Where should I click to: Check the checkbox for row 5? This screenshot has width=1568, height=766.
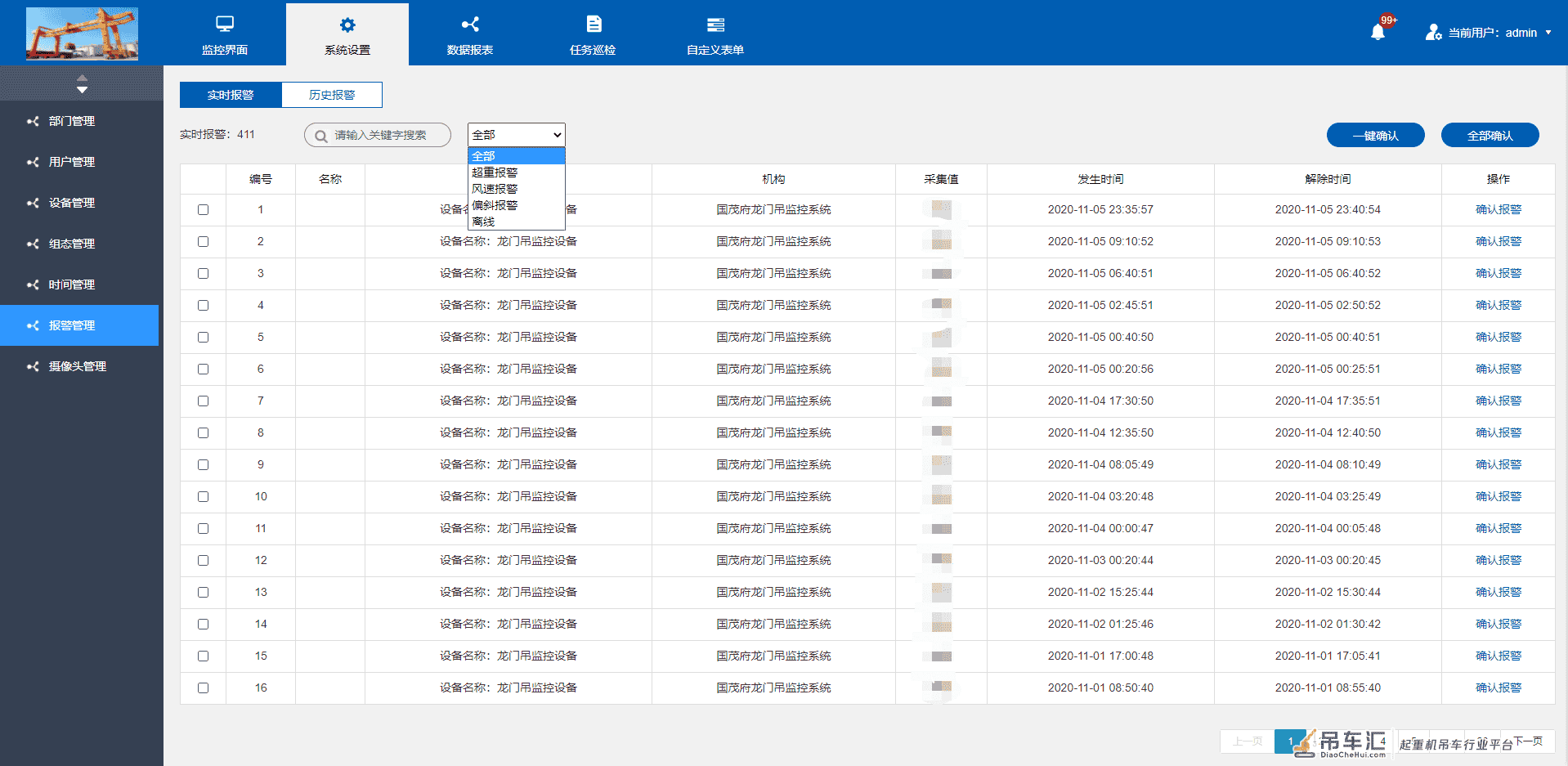pyautogui.click(x=203, y=337)
